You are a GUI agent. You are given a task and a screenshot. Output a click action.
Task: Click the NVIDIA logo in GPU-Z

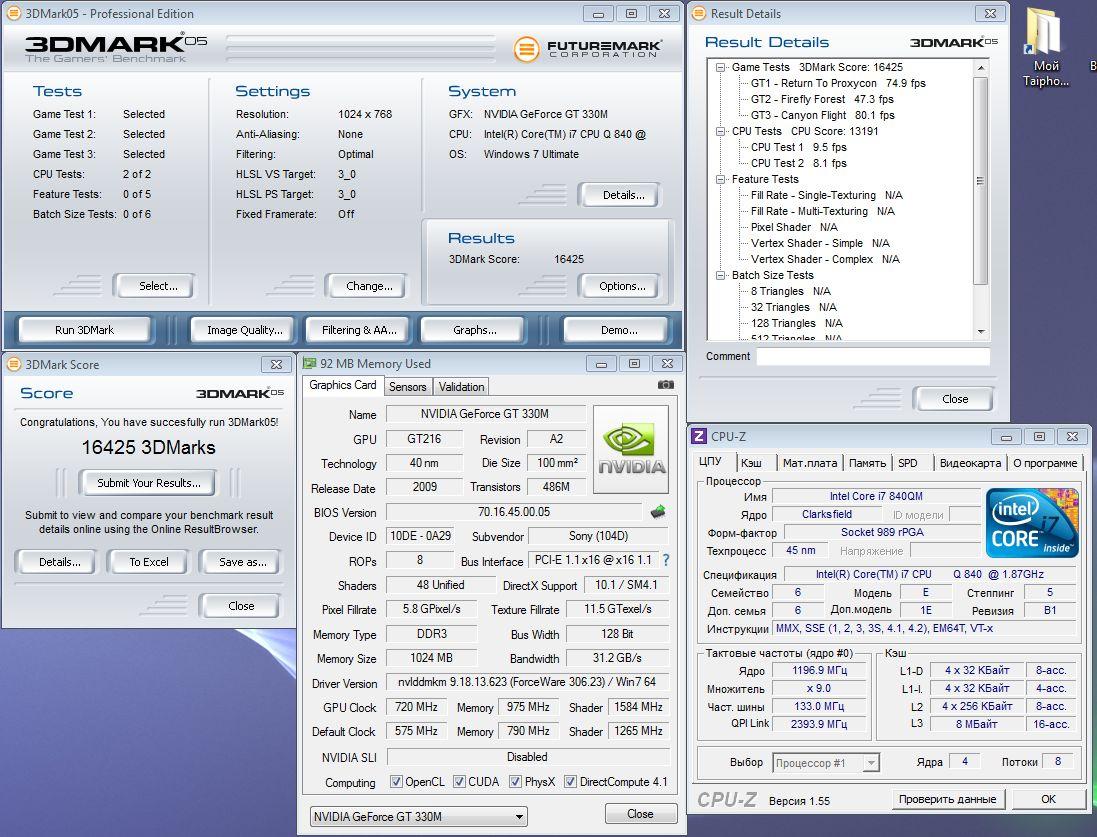[x=631, y=449]
